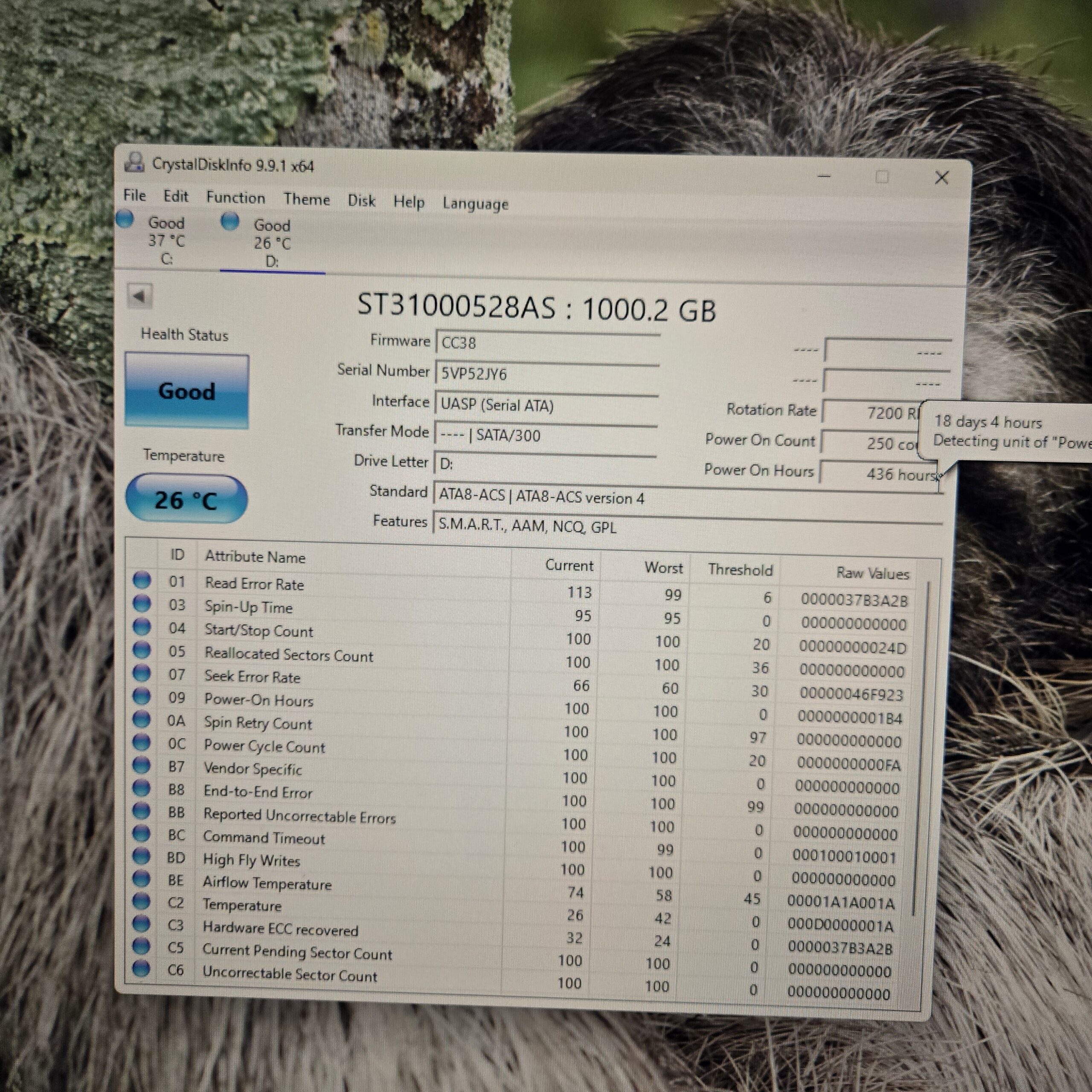Click the Serial Number field
1092x1092 pixels.
[x=547, y=374]
